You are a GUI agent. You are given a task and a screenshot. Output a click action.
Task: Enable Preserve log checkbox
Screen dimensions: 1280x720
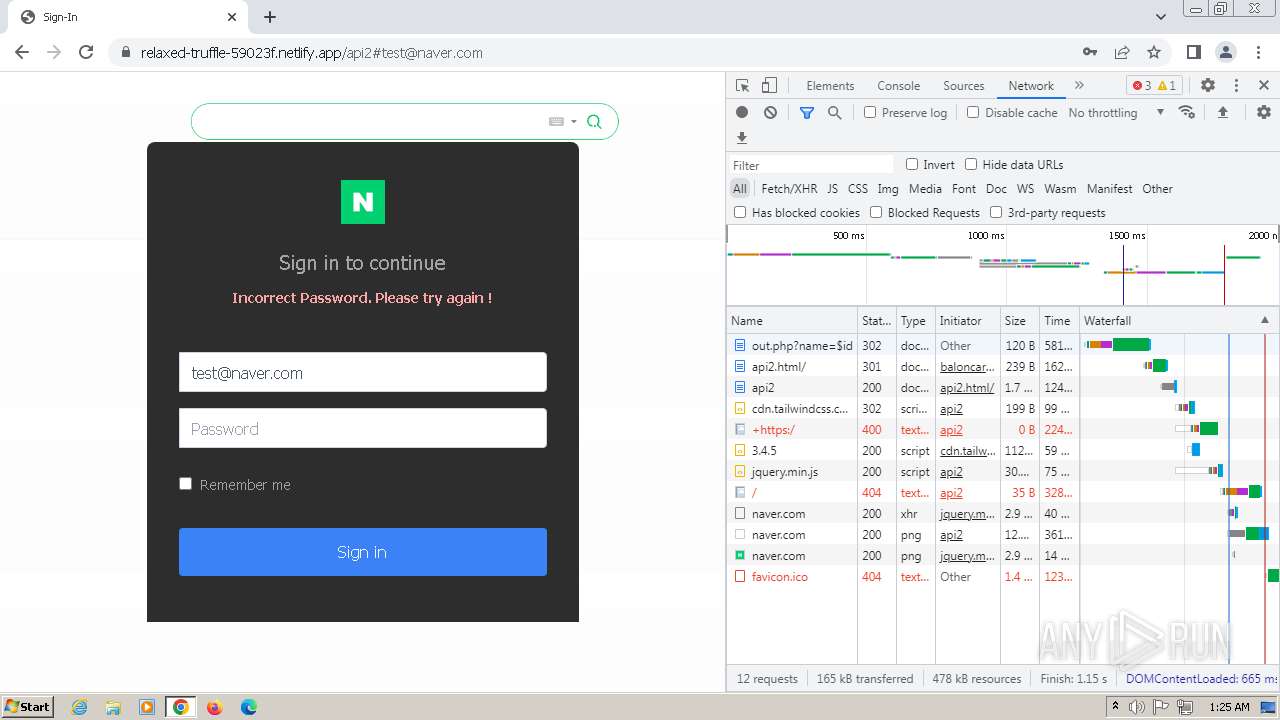(870, 113)
